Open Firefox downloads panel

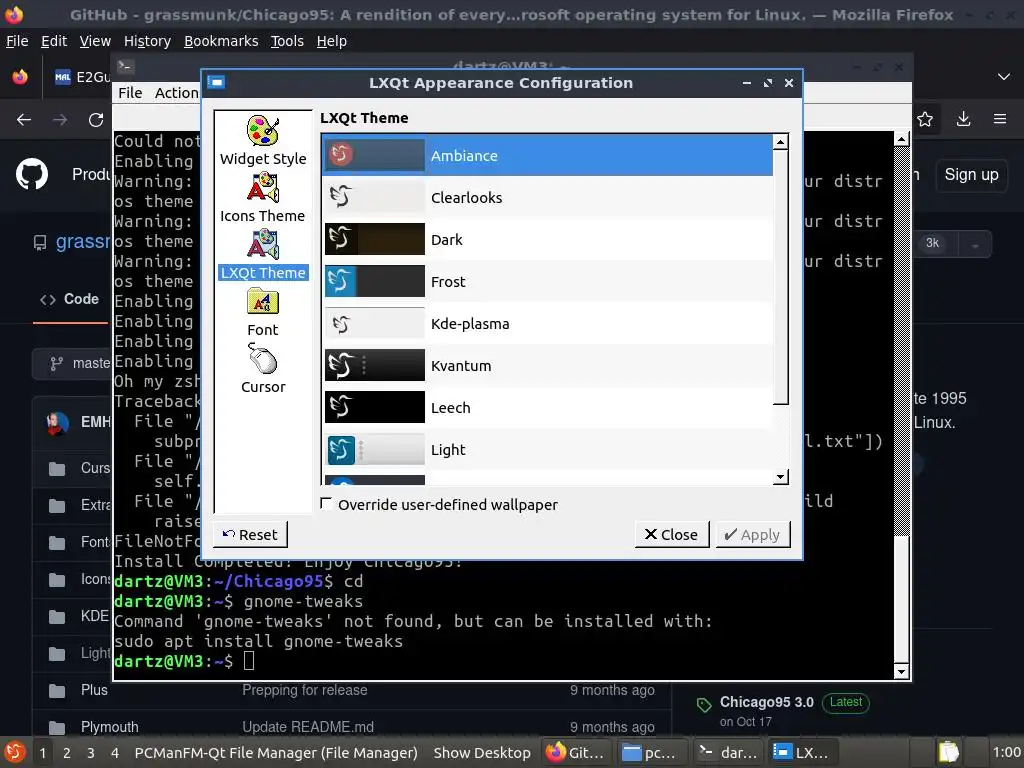point(963,119)
